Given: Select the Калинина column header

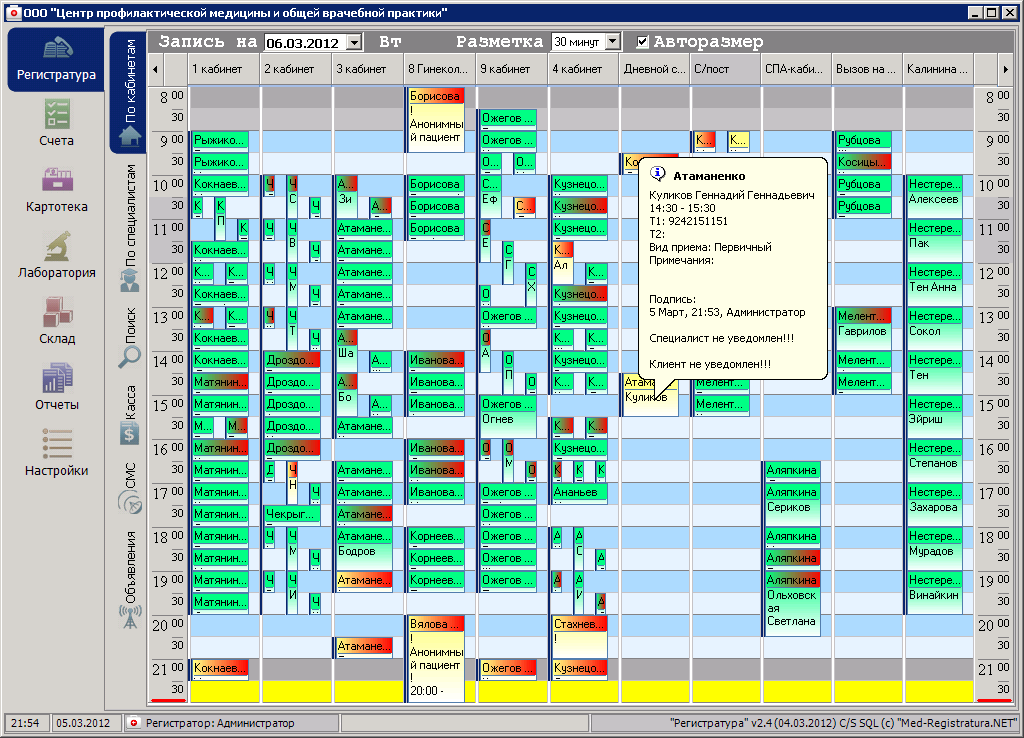Looking at the screenshot, I should (938, 69).
